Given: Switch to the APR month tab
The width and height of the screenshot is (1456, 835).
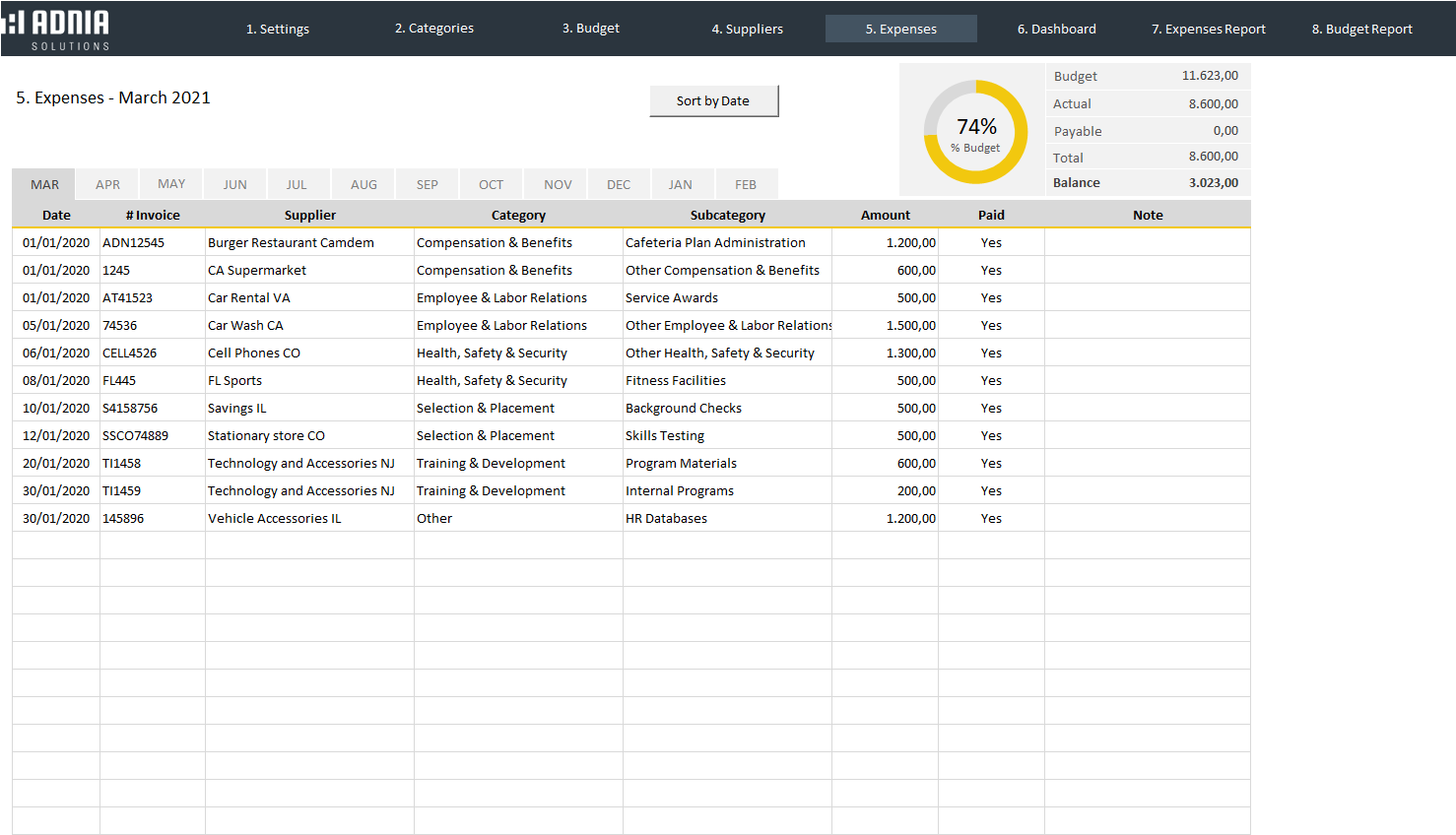Looking at the screenshot, I should [x=107, y=185].
